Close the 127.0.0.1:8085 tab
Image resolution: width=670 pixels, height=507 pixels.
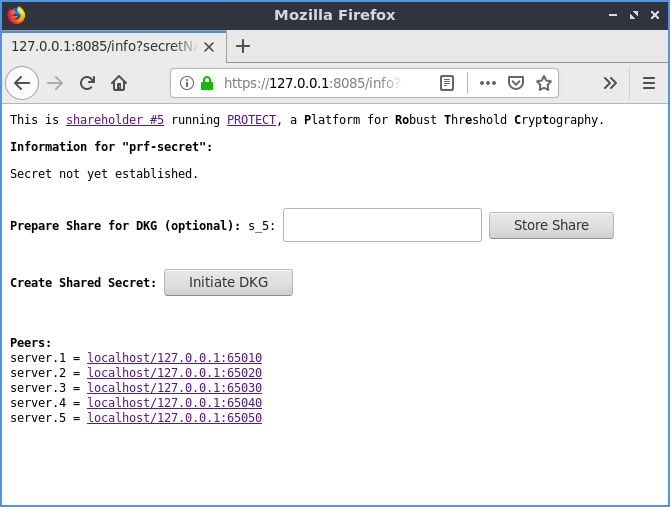(209, 47)
